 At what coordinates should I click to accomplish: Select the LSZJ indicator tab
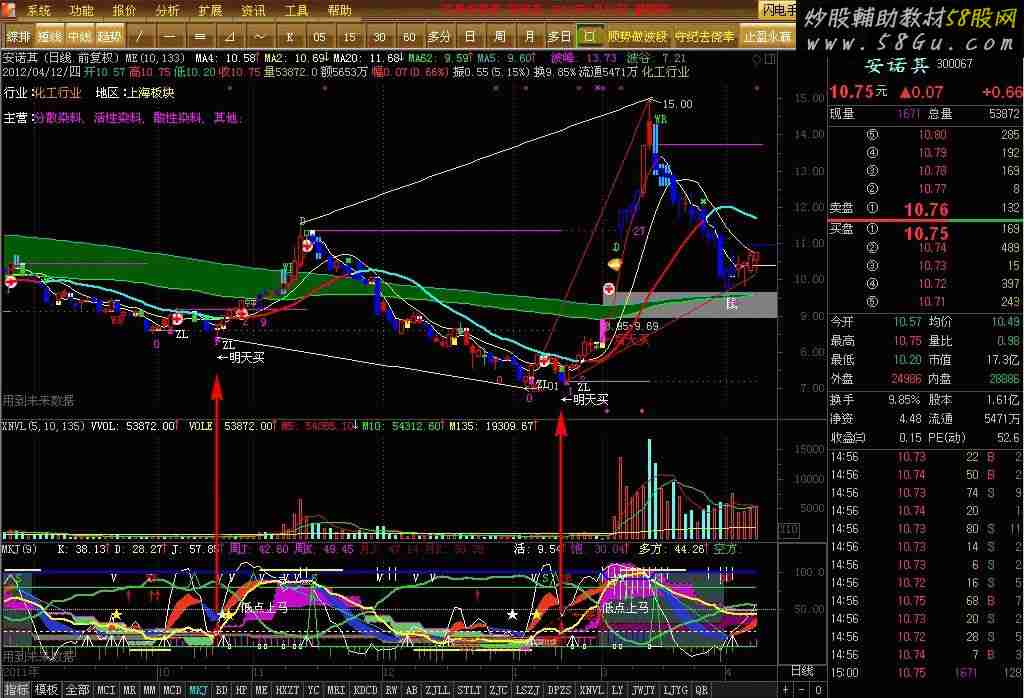pos(528,690)
